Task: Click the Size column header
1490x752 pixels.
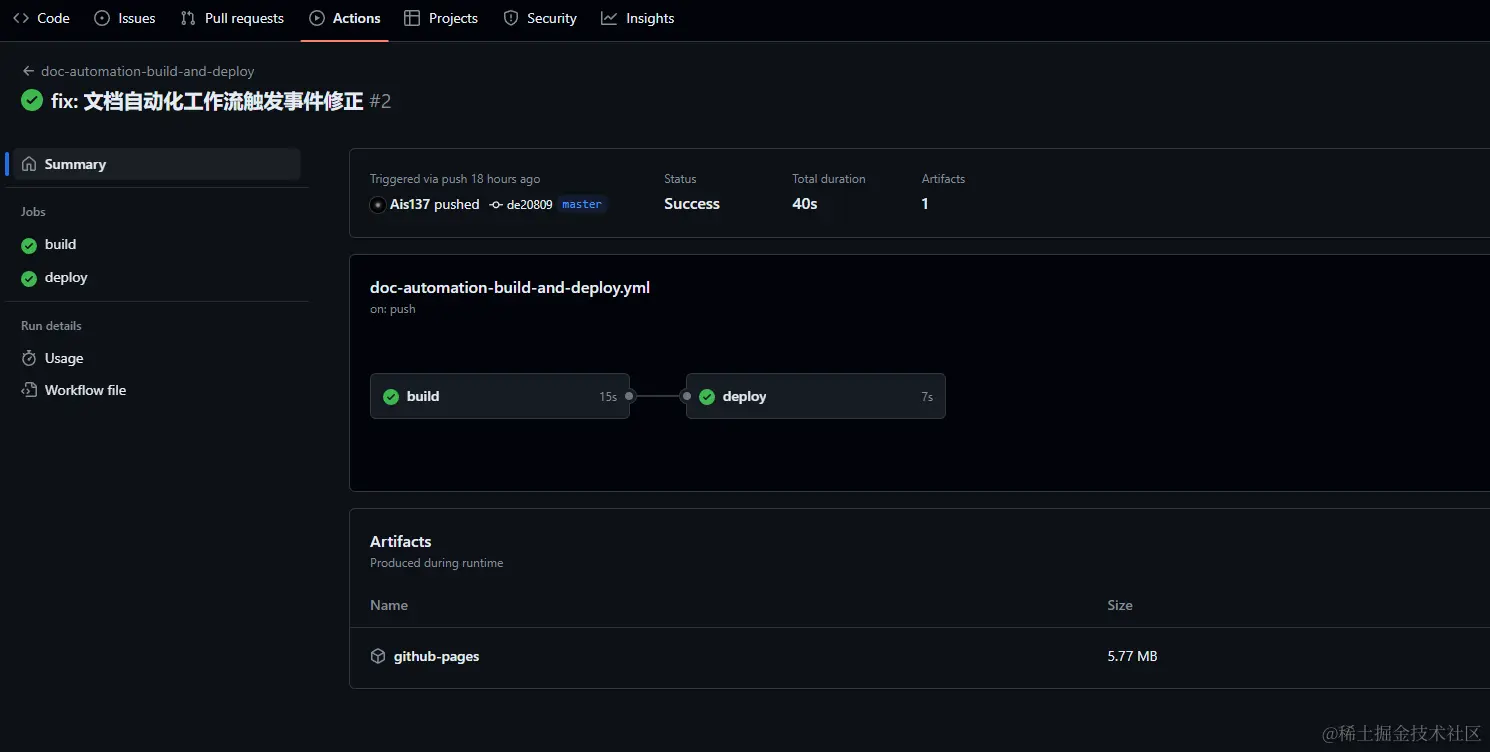Action: coord(1120,605)
